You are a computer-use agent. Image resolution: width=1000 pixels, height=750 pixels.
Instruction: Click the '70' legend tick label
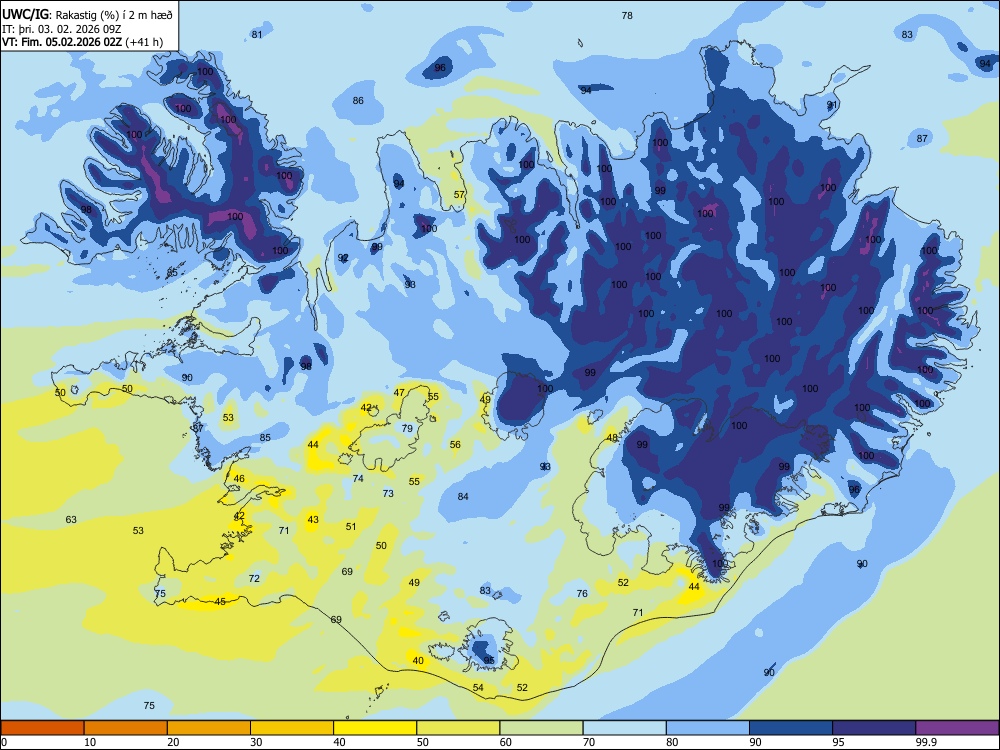click(x=589, y=742)
